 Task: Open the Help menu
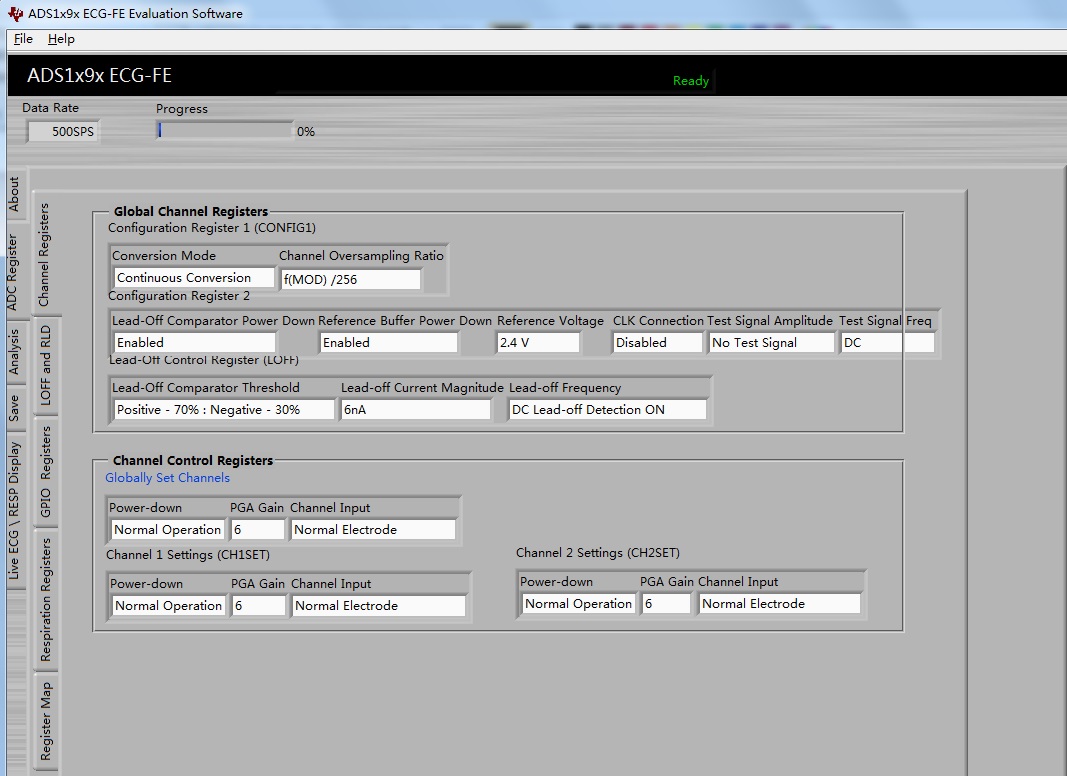tap(61, 39)
